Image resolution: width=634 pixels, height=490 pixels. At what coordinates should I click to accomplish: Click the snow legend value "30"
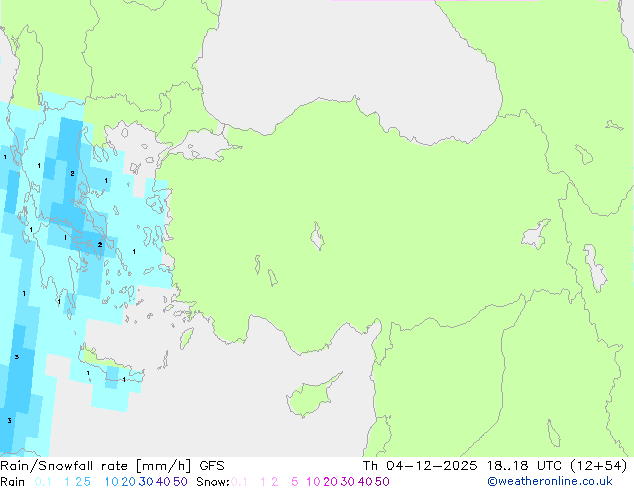tap(348, 482)
